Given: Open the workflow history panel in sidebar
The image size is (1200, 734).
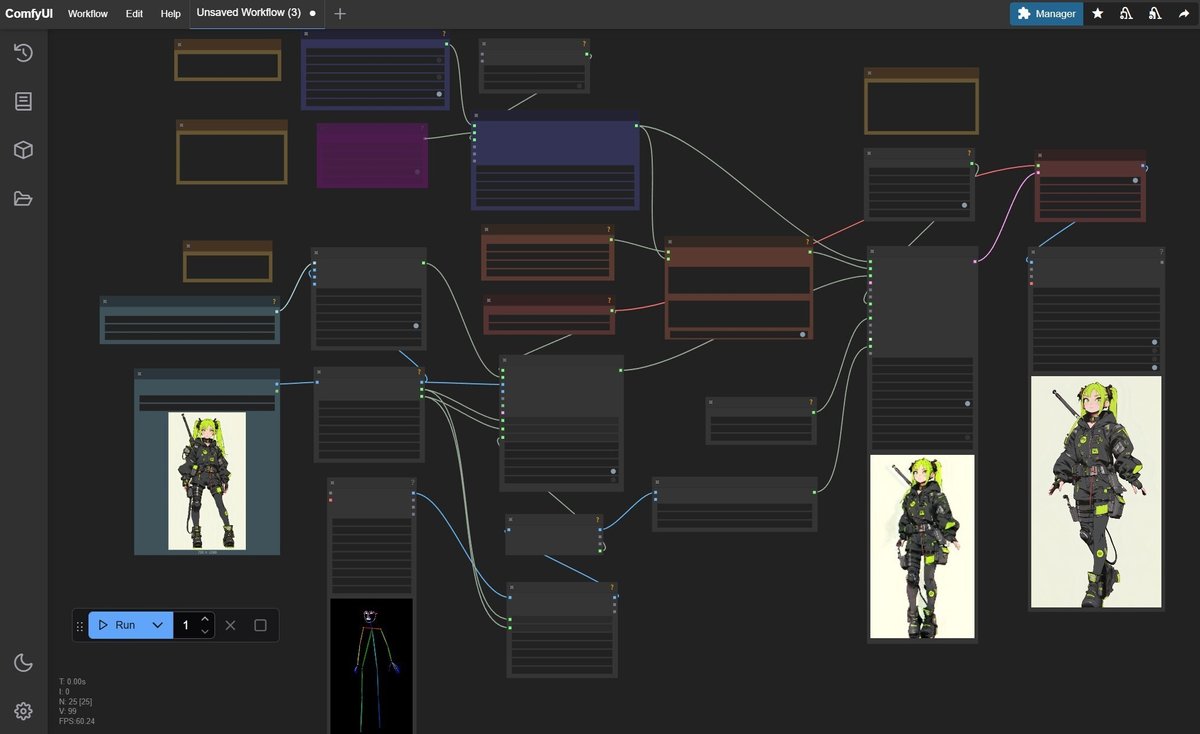Looking at the screenshot, I should coord(24,53).
